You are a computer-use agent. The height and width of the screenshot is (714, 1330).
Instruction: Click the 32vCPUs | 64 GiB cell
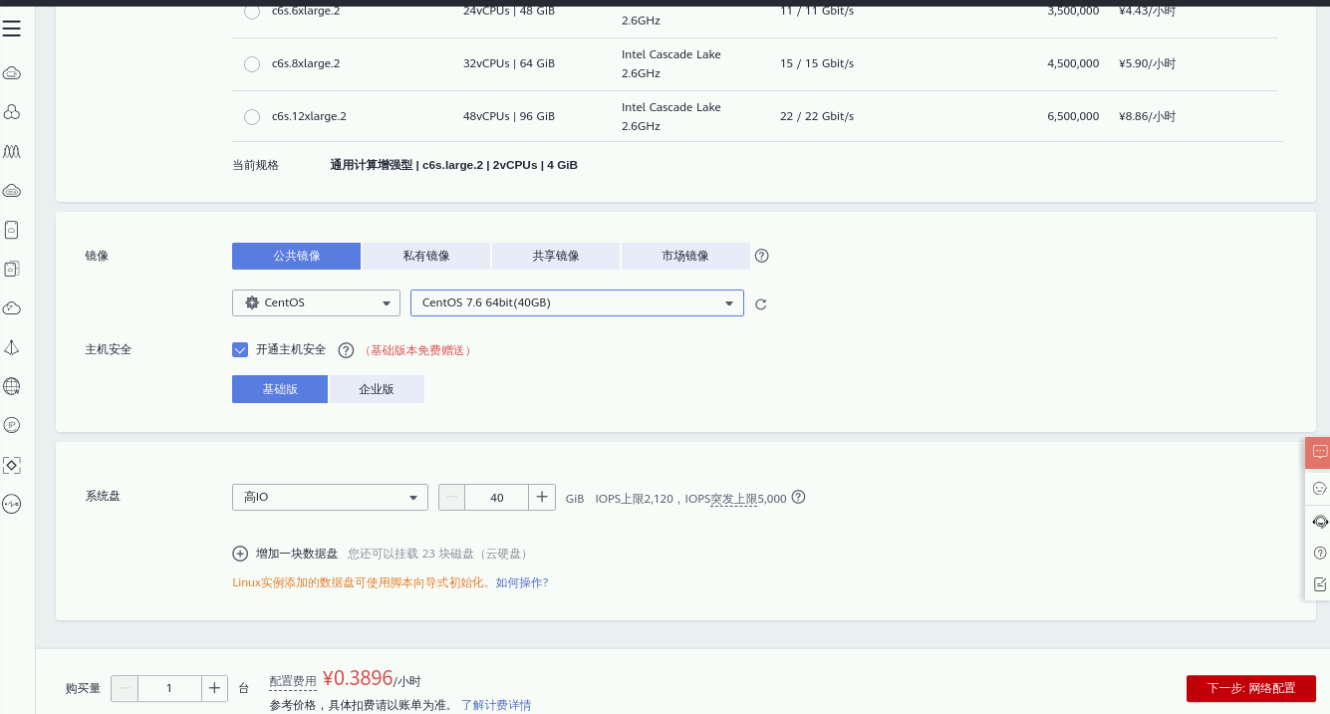pyautogui.click(x=509, y=64)
